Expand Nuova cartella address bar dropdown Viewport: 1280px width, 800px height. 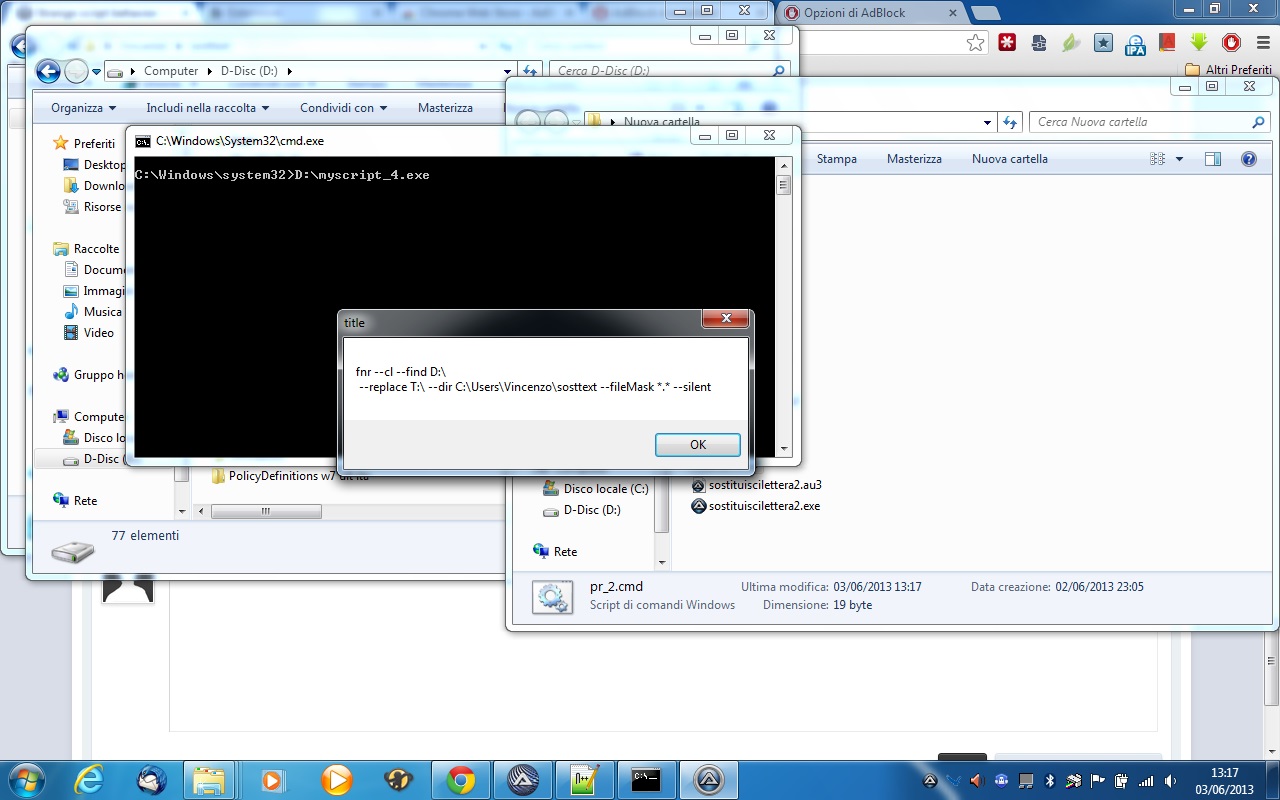pyautogui.click(x=989, y=122)
